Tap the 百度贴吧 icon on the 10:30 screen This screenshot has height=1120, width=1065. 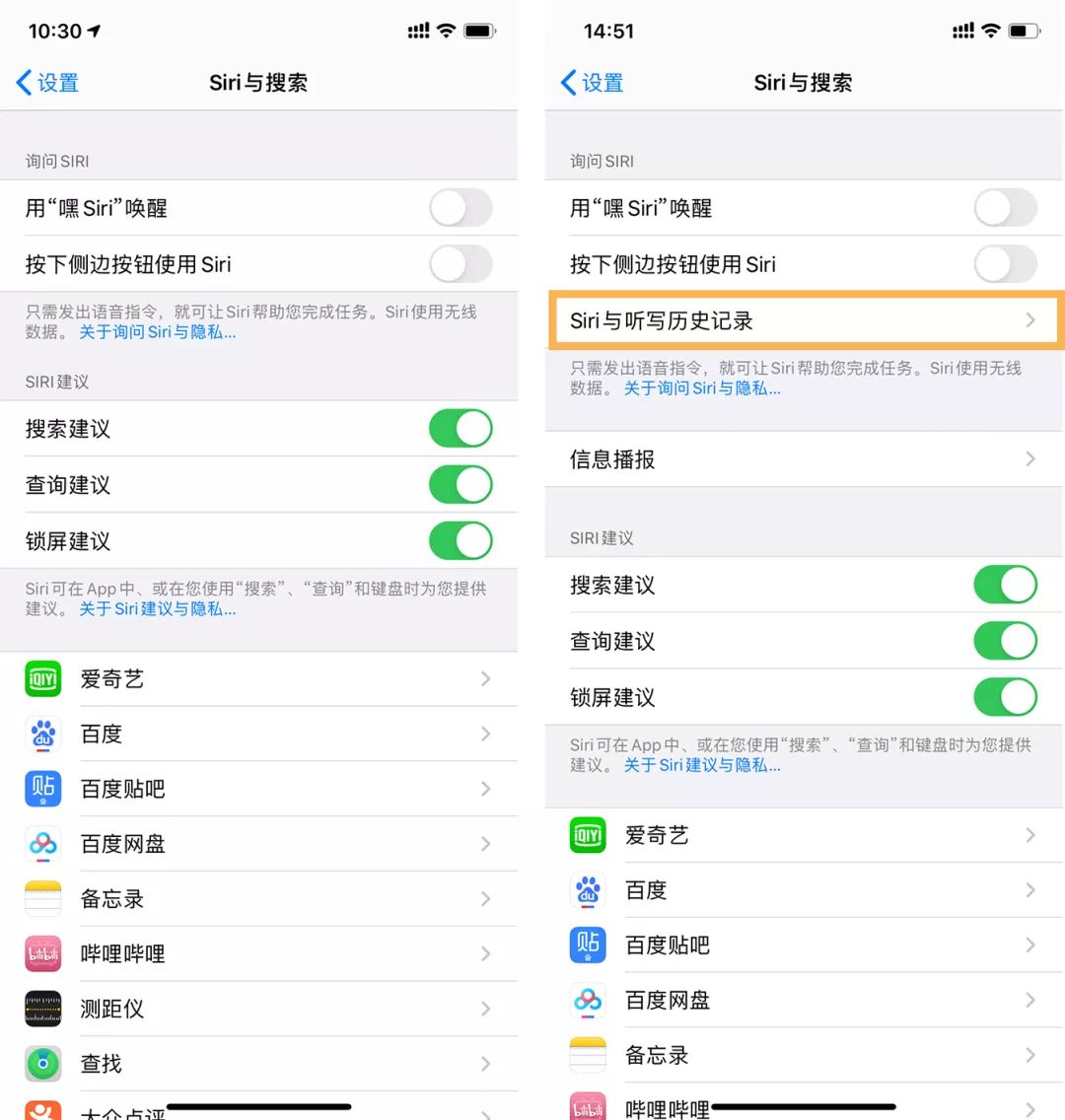42,789
